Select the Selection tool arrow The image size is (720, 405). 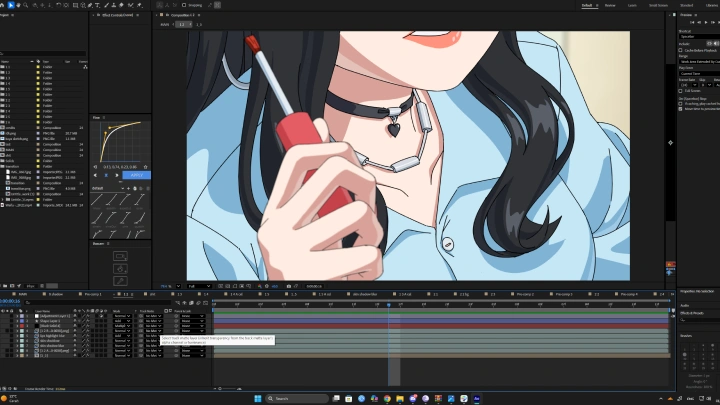[11, 5]
